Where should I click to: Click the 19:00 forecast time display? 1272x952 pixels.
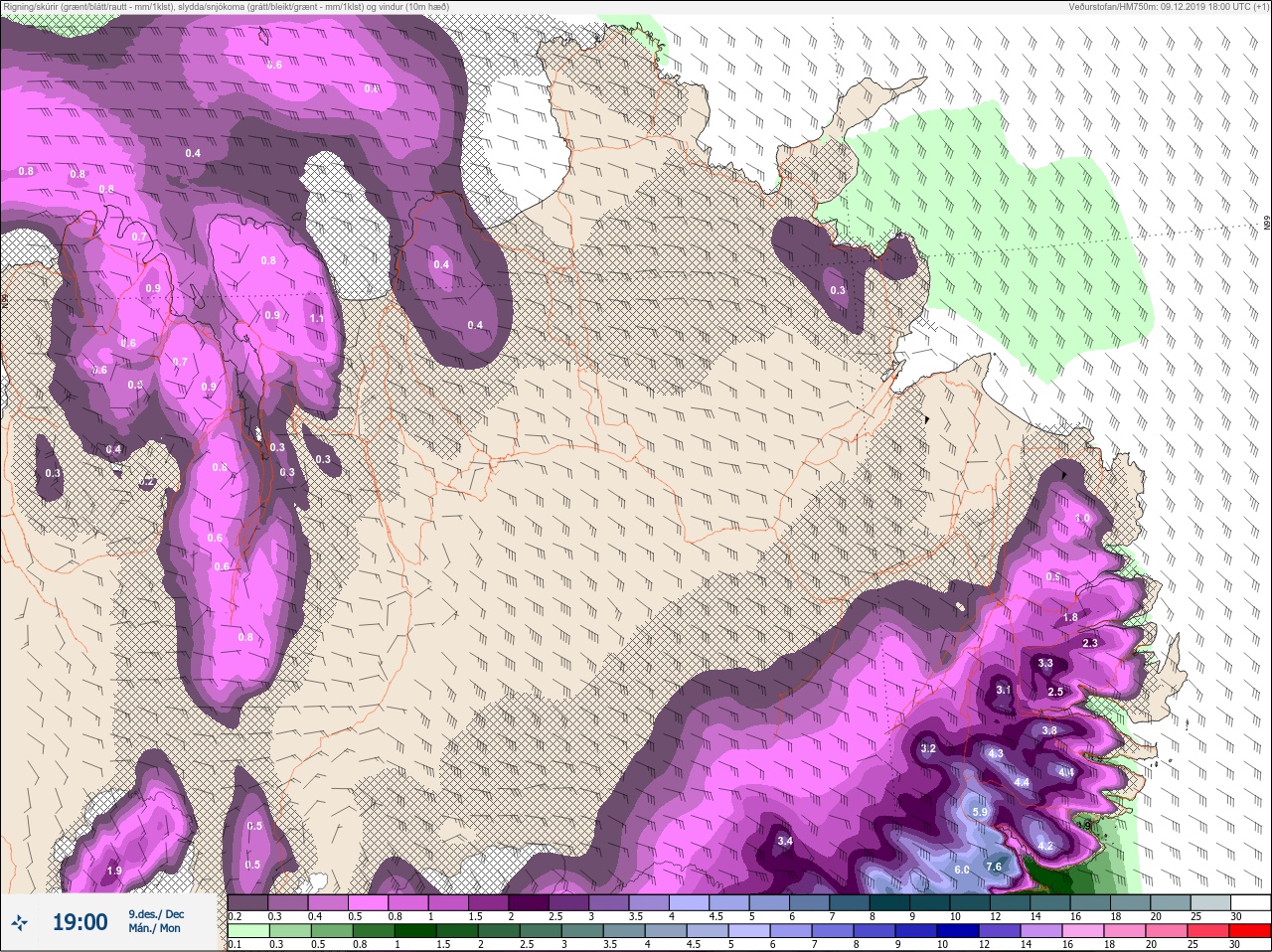pyautogui.click(x=79, y=922)
